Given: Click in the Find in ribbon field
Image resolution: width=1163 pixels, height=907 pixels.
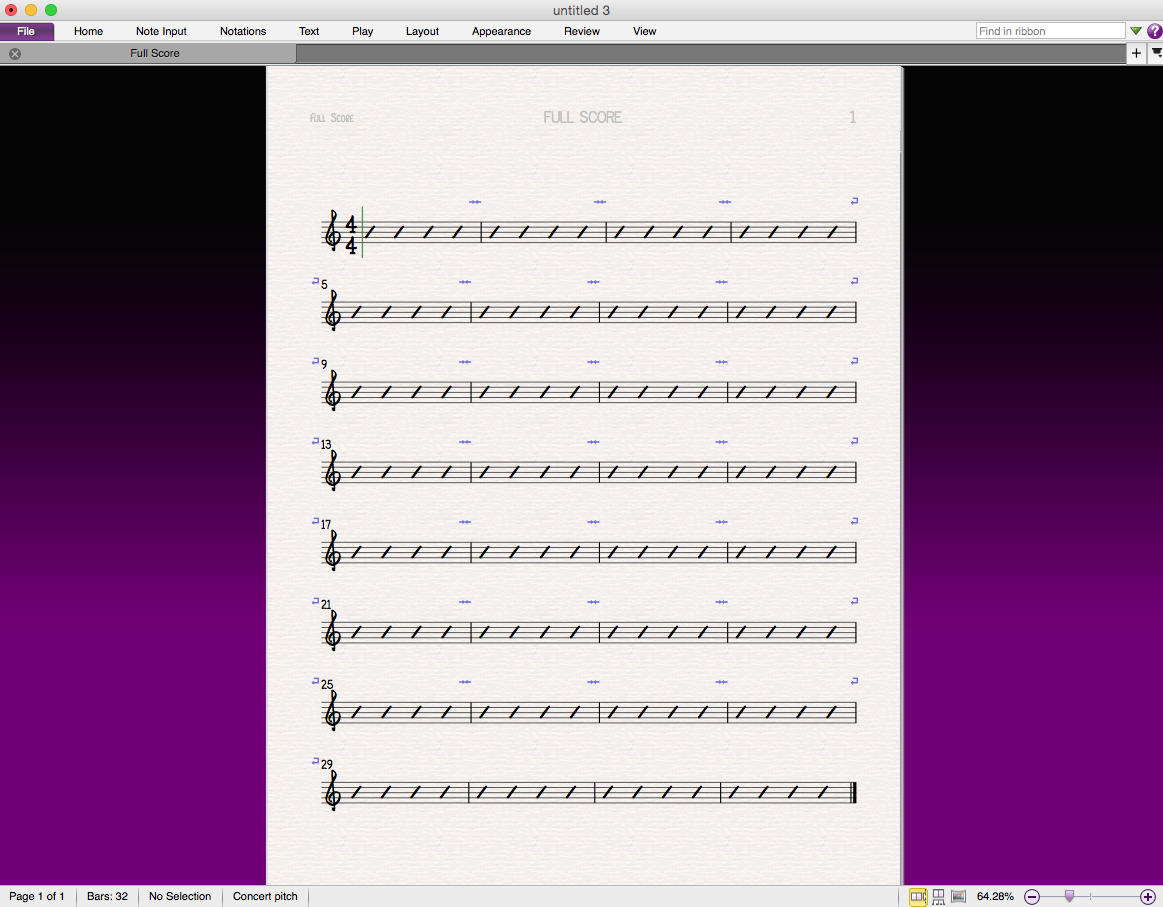Looking at the screenshot, I should pyautogui.click(x=1050, y=31).
